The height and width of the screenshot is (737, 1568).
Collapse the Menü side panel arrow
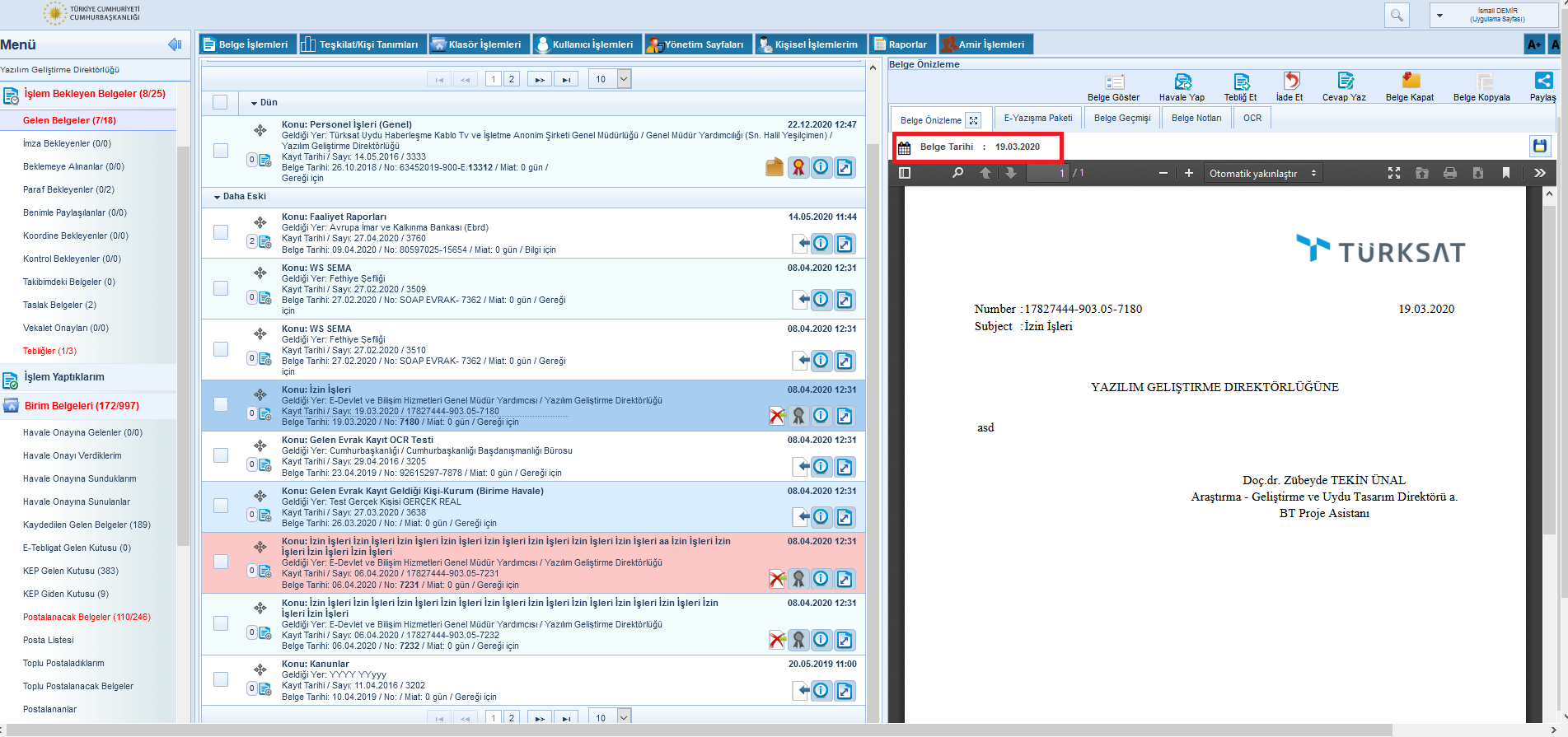(x=174, y=44)
